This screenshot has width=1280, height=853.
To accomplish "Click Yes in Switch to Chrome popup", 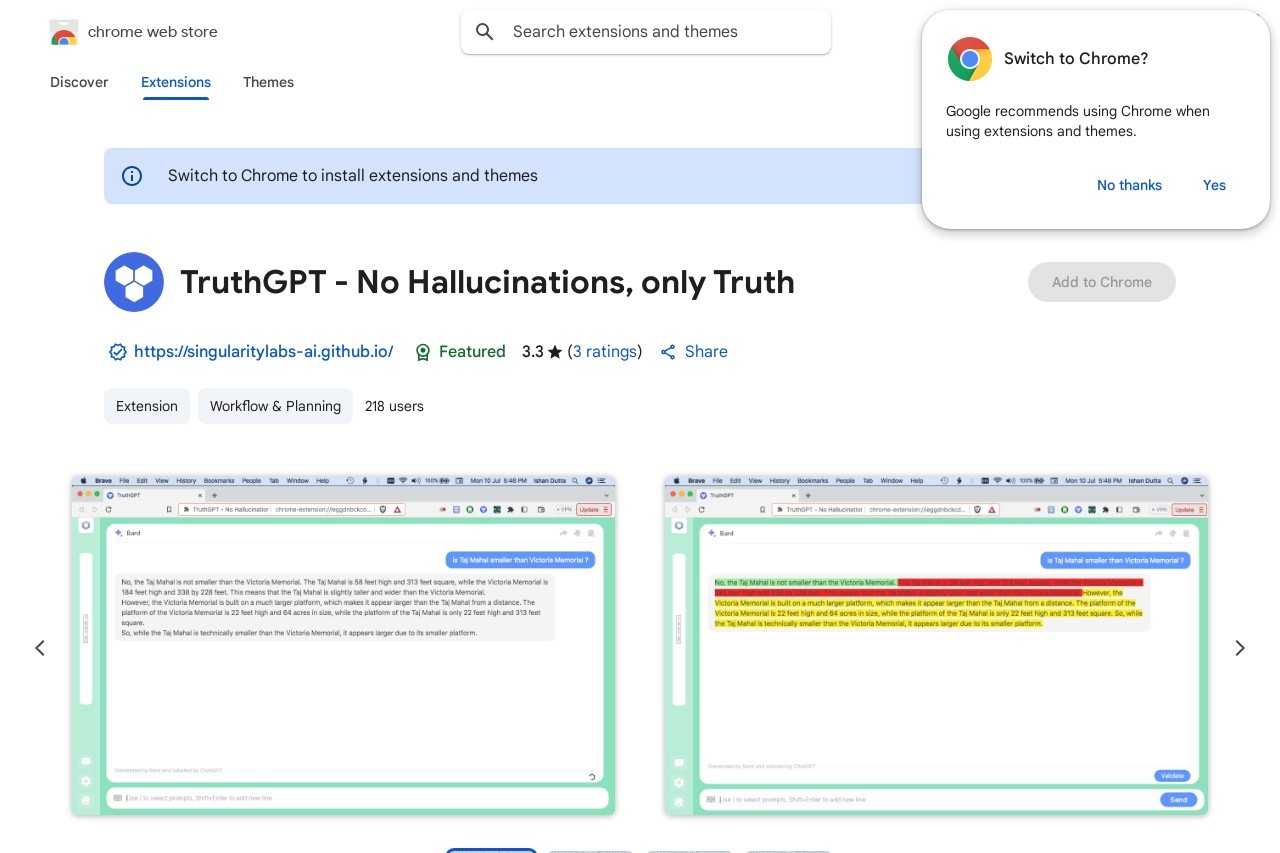I will coord(1214,185).
